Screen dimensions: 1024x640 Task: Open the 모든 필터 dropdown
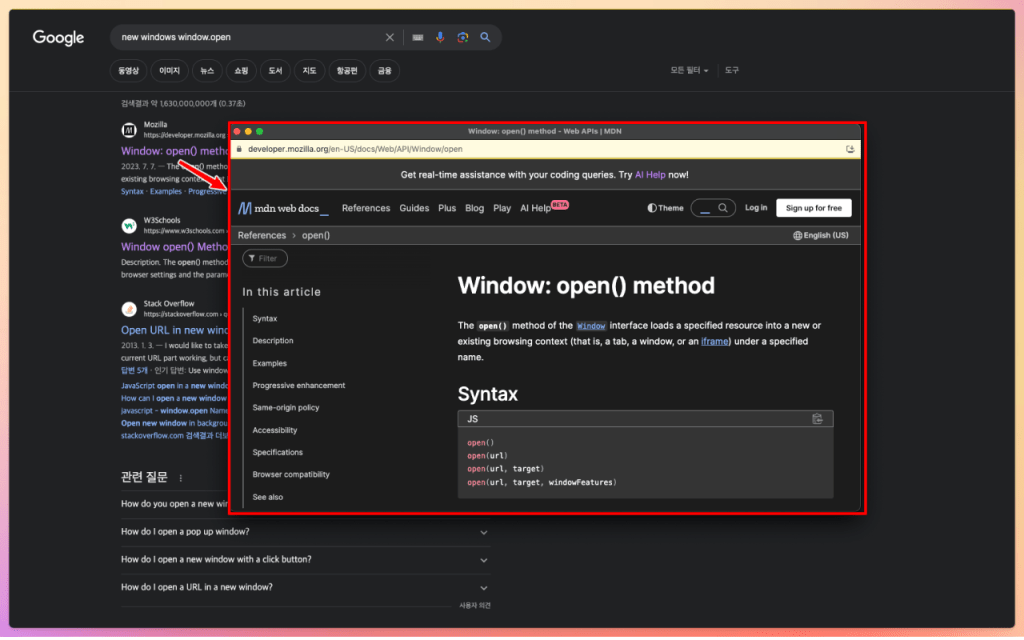[x=689, y=71]
